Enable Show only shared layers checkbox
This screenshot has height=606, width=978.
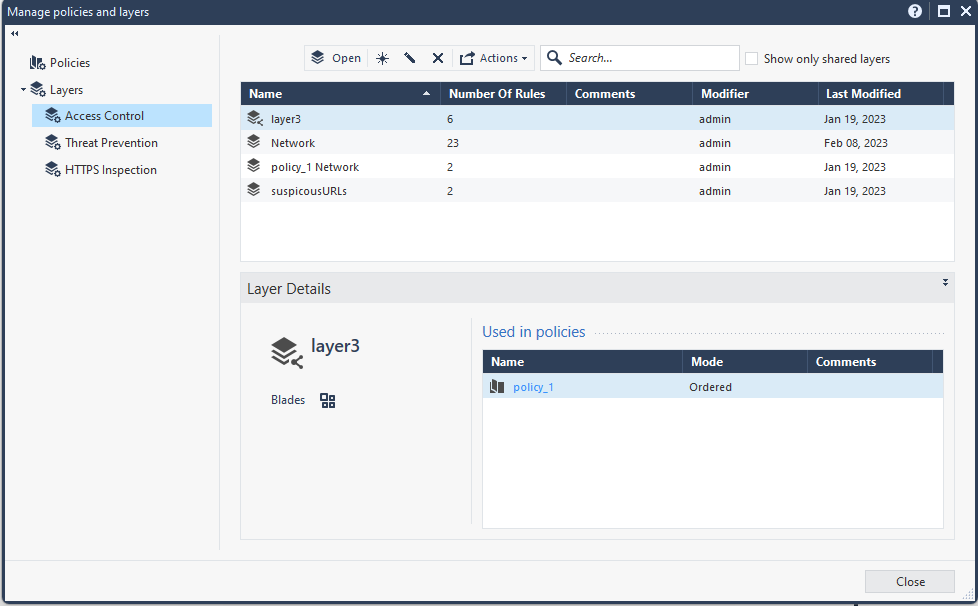751,59
